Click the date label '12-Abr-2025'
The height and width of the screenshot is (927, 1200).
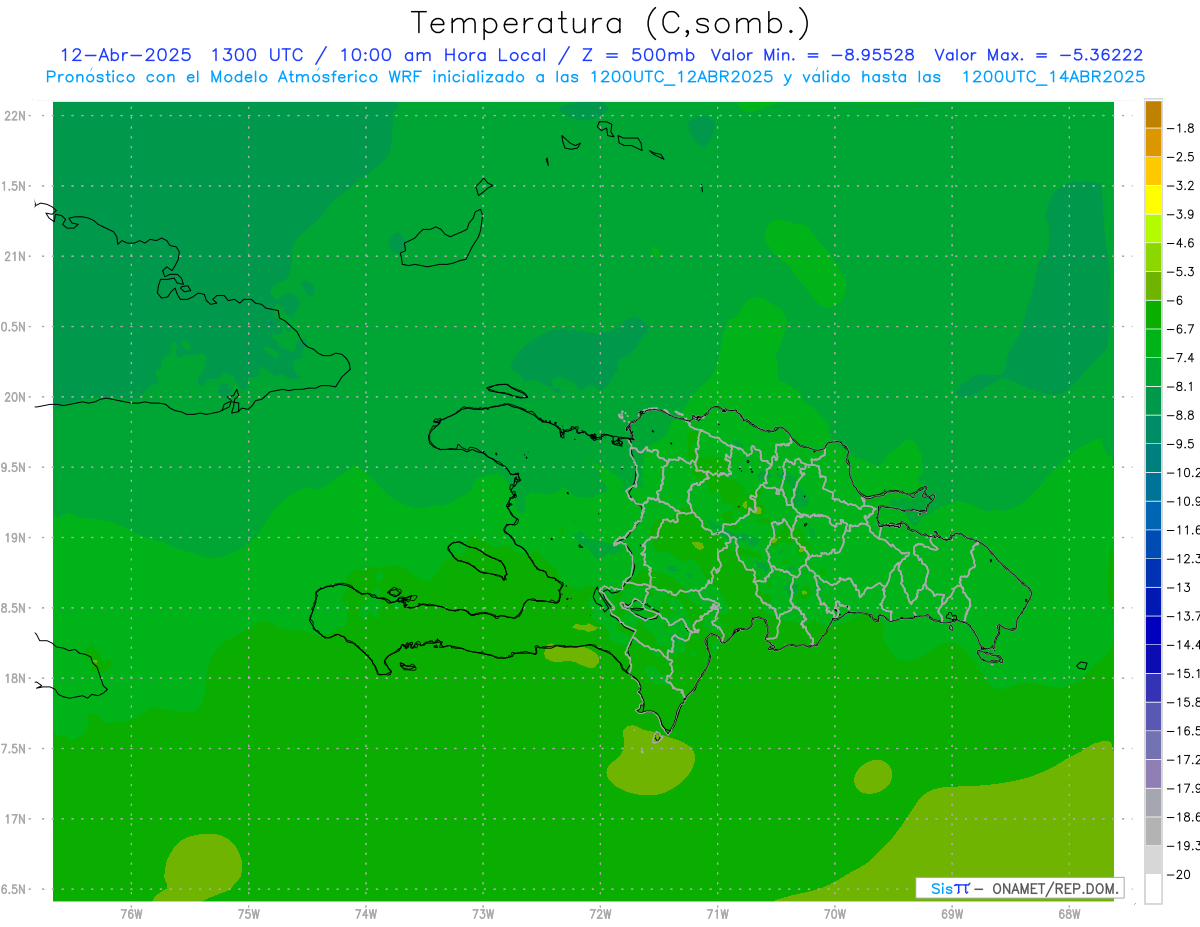125,55
